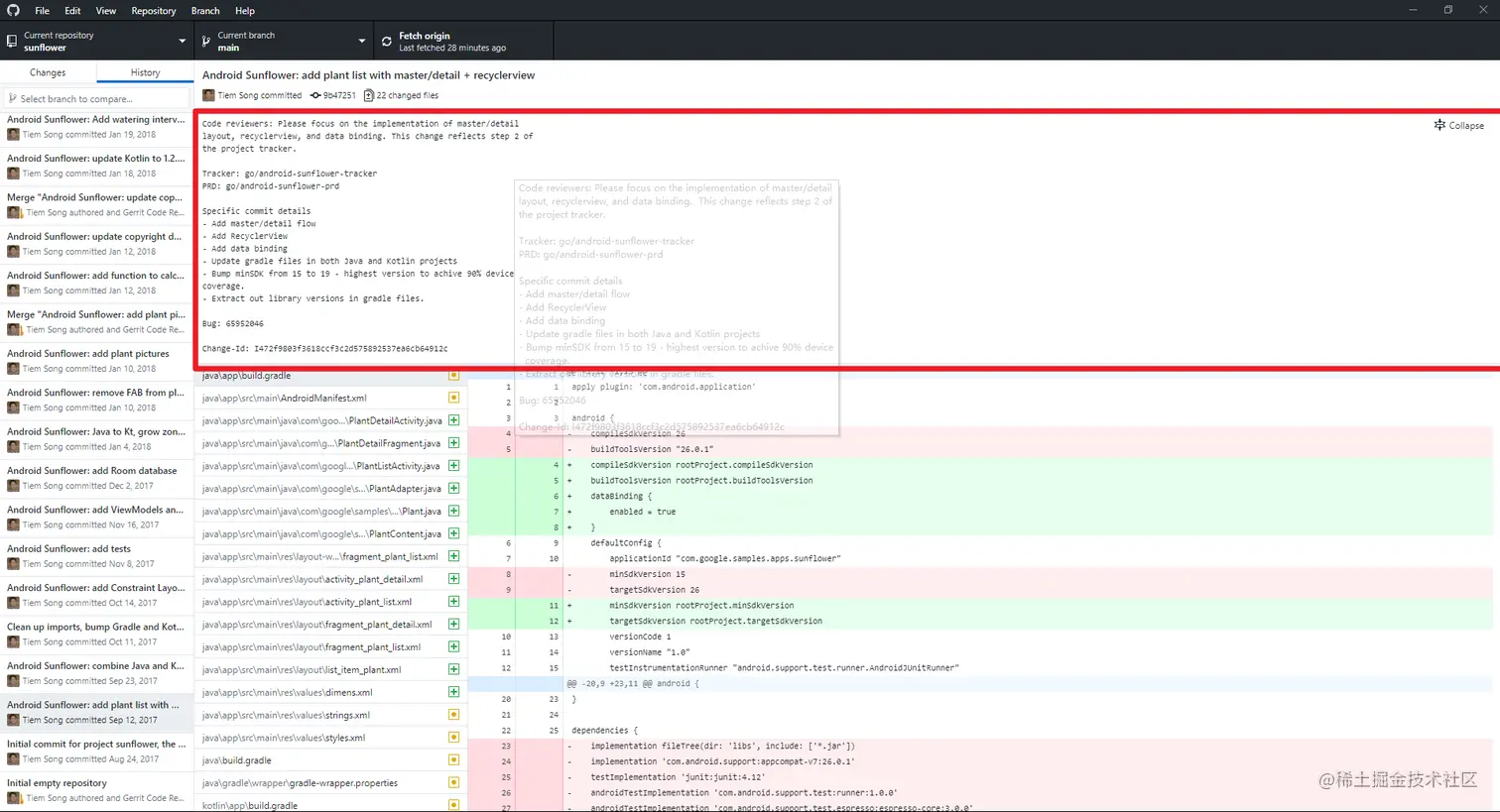Select commit add plant pictures Jan 10
The width and height of the screenshot is (1500, 812).
click(x=96, y=361)
